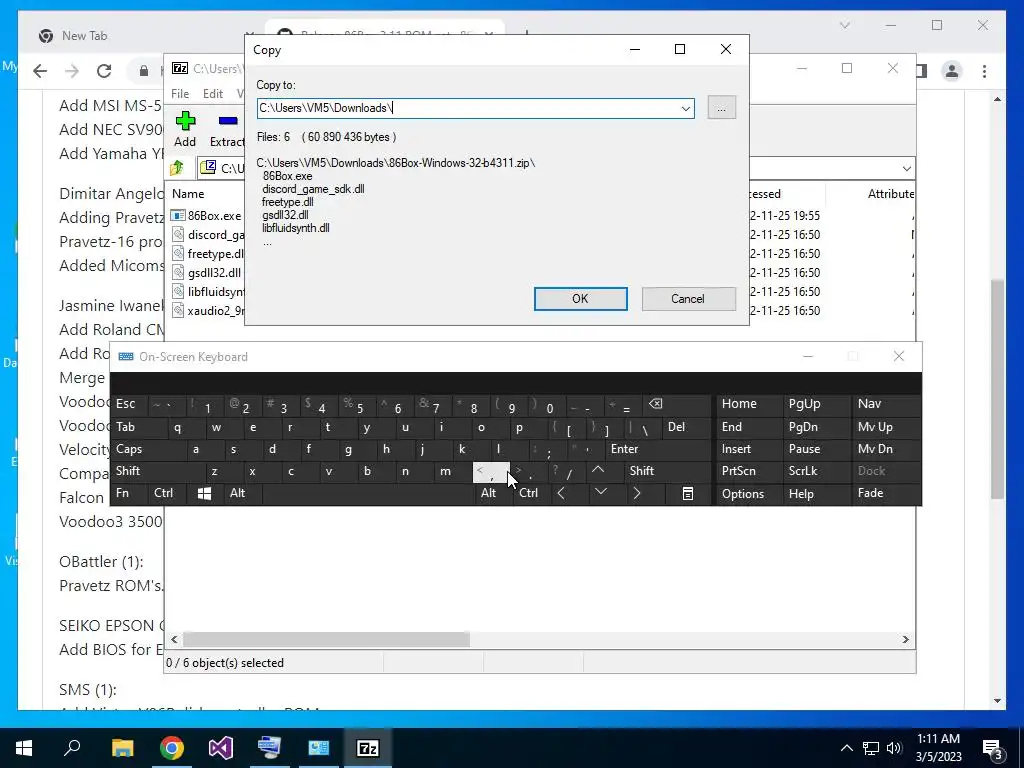This screenshot has width=1024, height=768.
Task: Select the discord_game_sdk file row icon
Action: 178,234
